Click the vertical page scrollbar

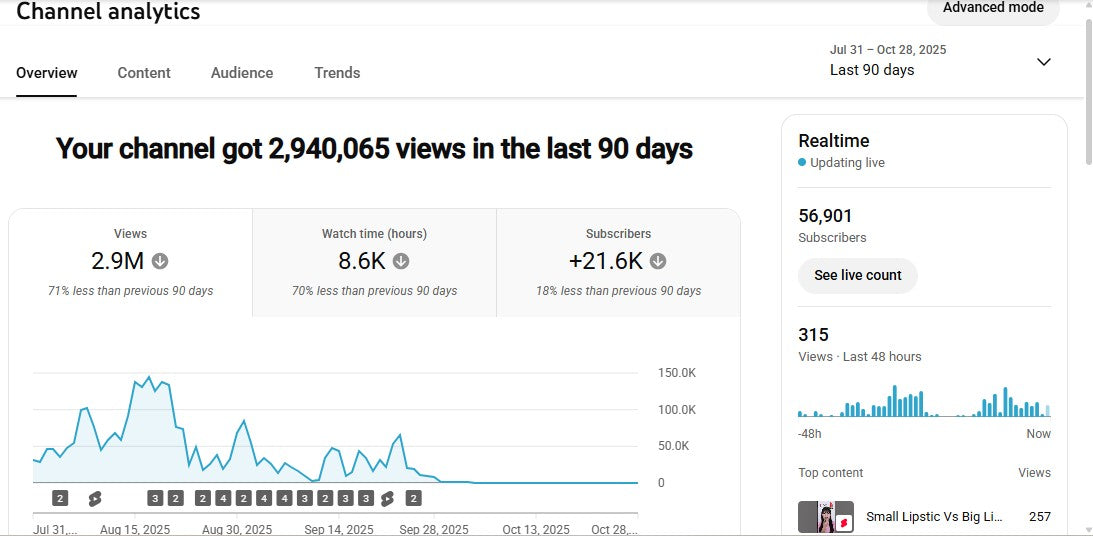click(x=1088, y=90)
